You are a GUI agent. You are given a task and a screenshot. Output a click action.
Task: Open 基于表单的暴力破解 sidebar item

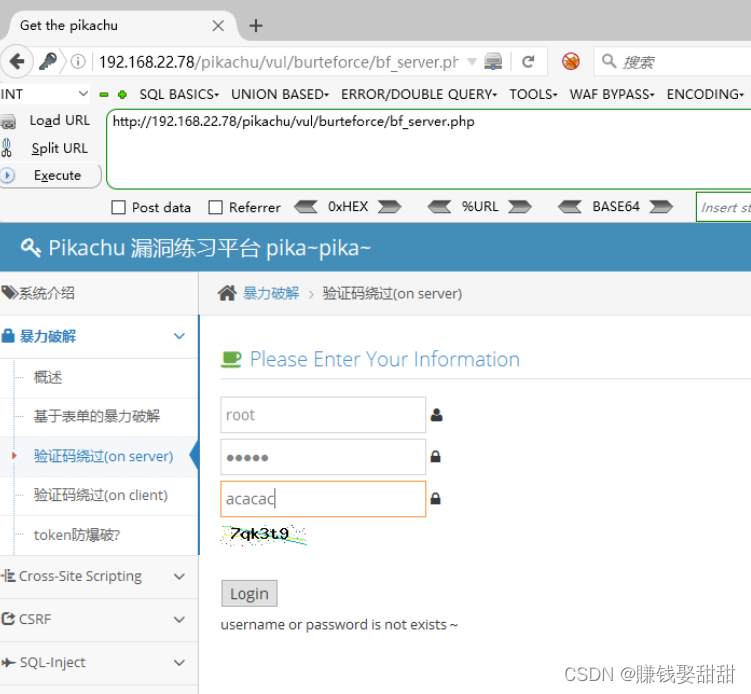click(x=97, y=416)
